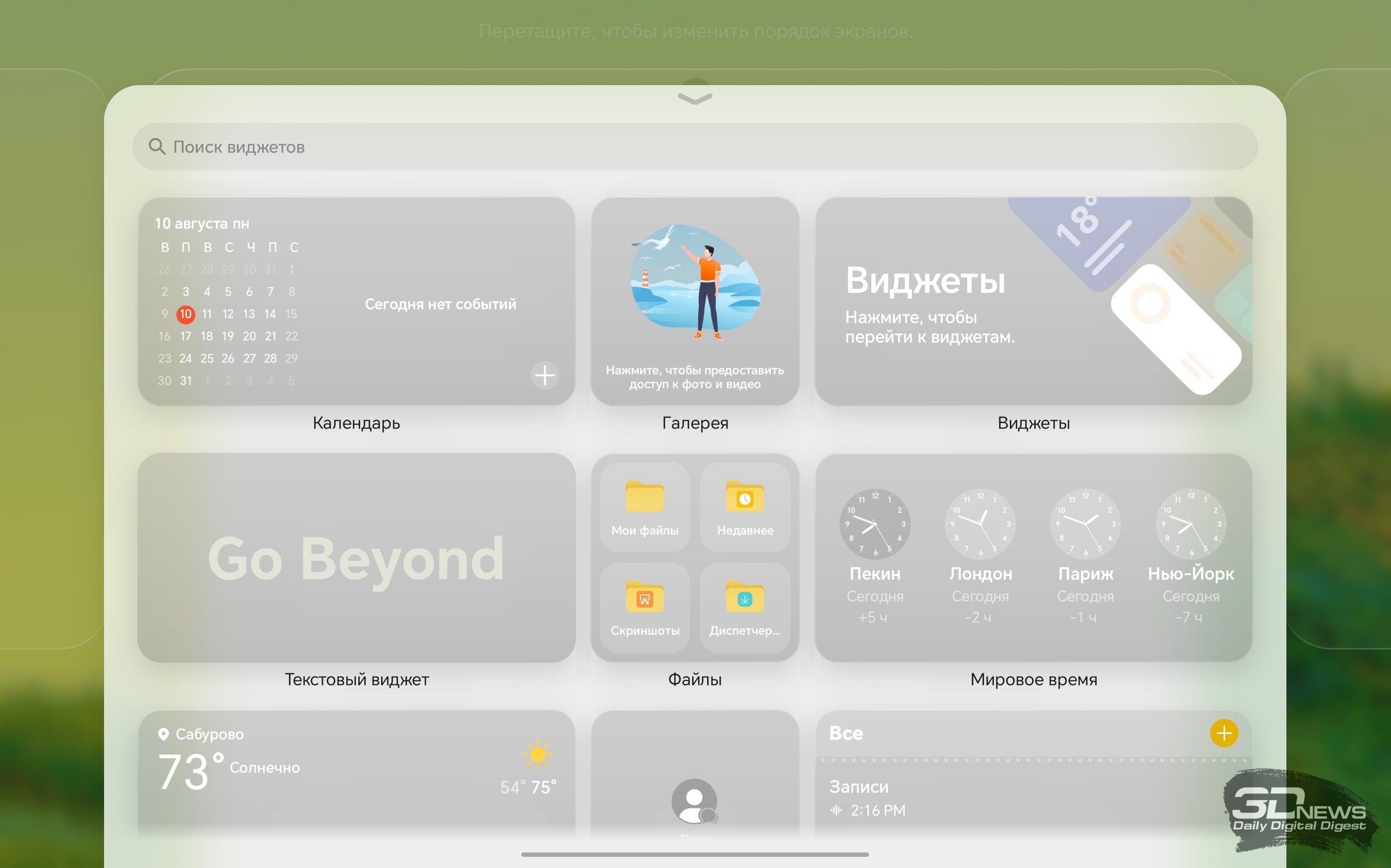Tap the «10 августа пн» date header

[202, 223]
